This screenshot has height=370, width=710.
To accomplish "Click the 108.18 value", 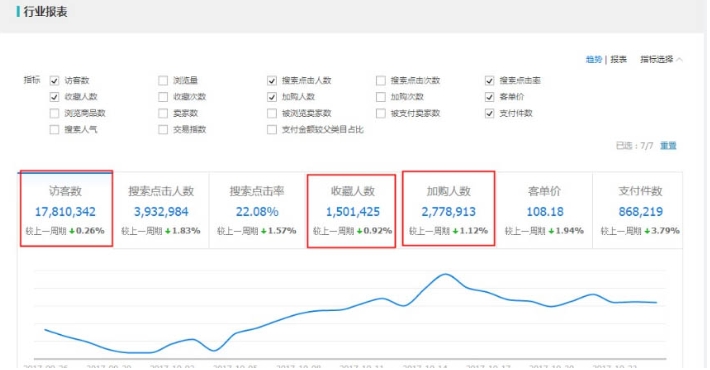I will pos(545,211).
